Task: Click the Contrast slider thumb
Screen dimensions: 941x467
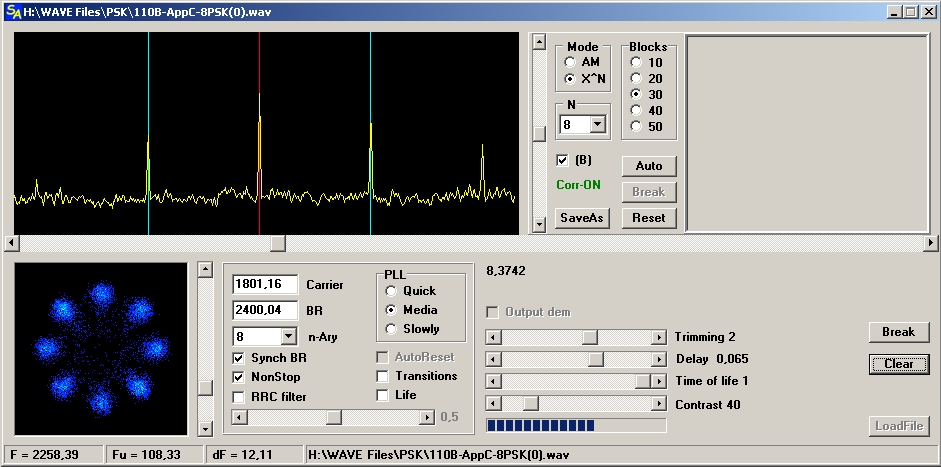Action: [x=531, y=404]
